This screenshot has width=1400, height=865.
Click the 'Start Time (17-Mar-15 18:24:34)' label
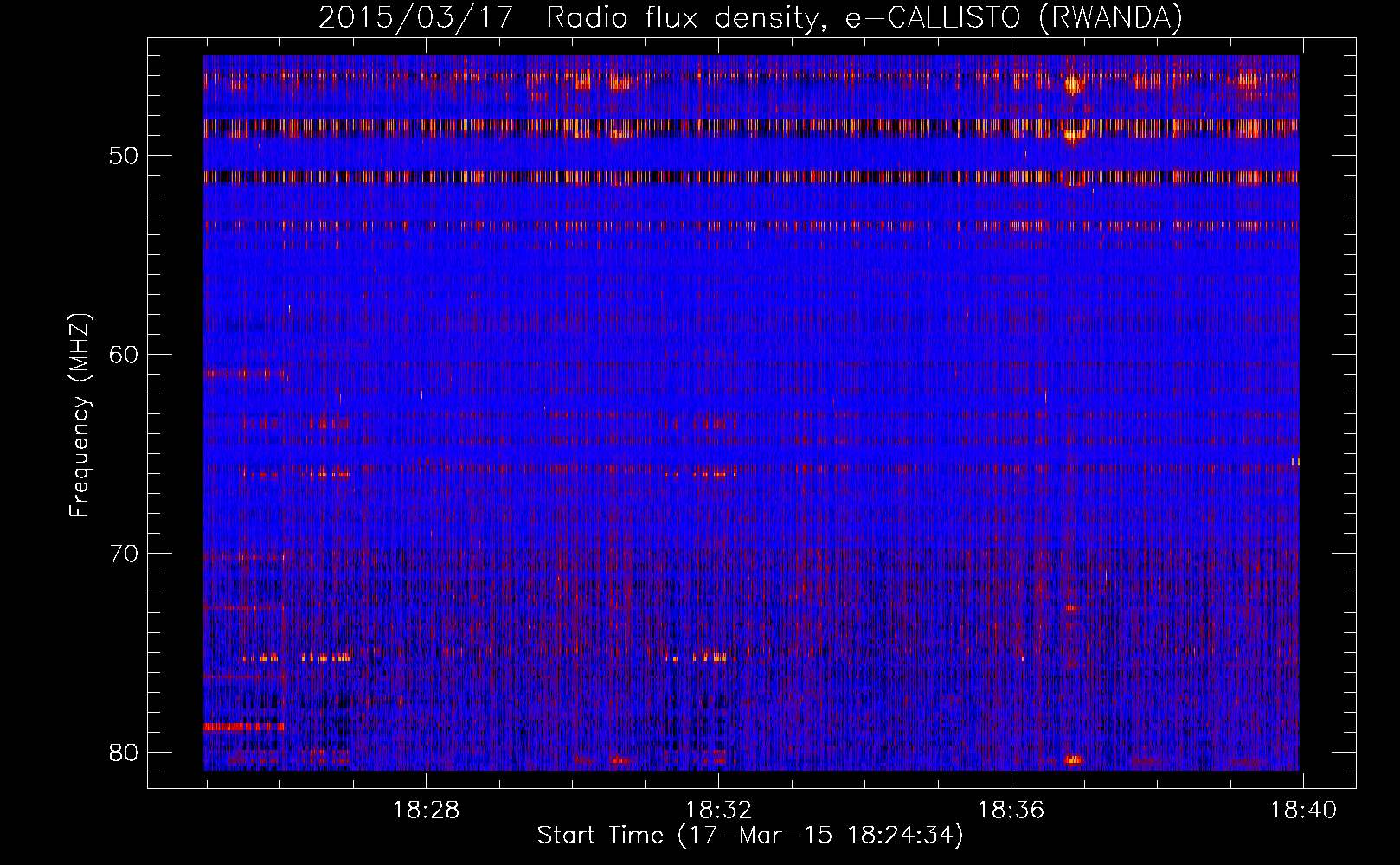(x=750, y=836)
